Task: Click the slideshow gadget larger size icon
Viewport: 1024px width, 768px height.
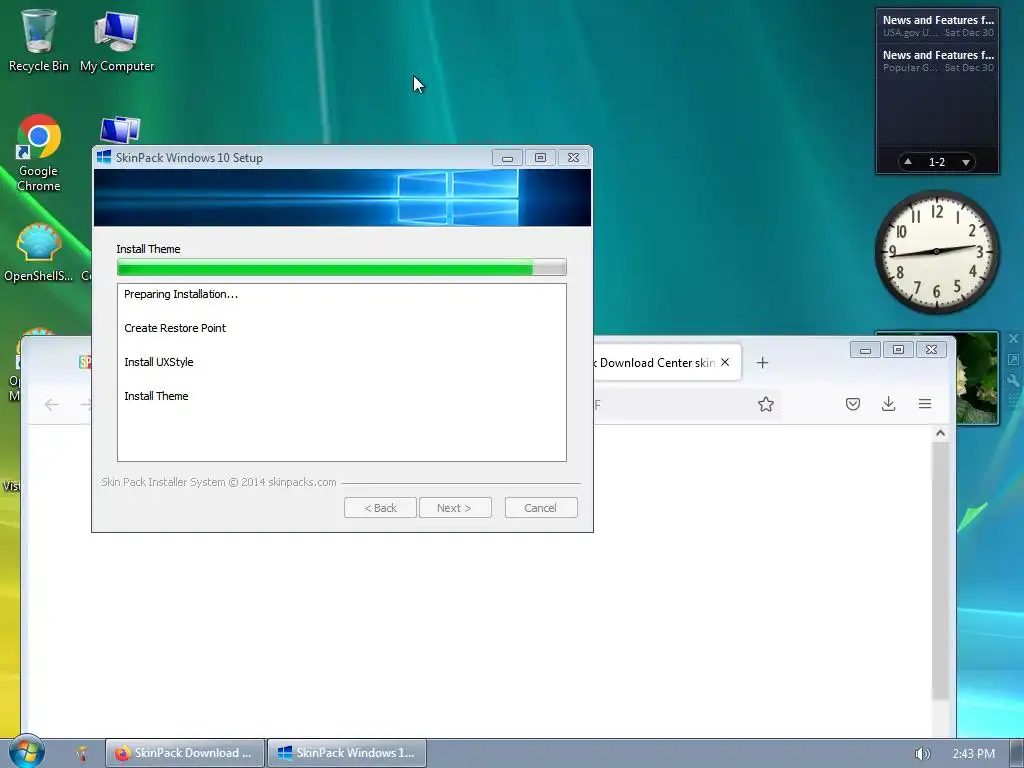Action: [1013, 360]
